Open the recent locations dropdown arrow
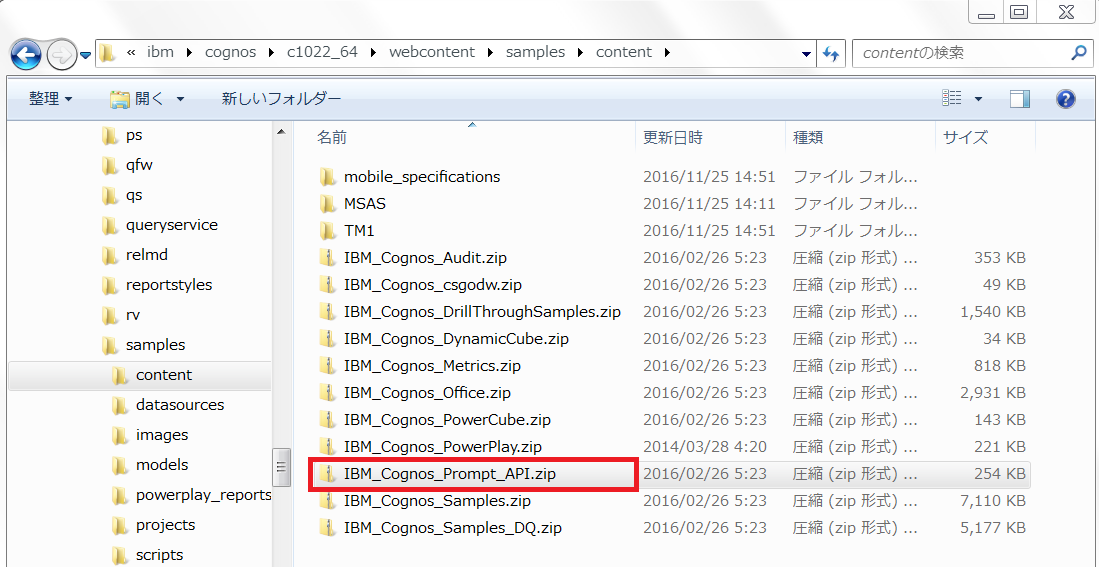1099x567 pixels. pyautogui.click(x=86, y=55)
